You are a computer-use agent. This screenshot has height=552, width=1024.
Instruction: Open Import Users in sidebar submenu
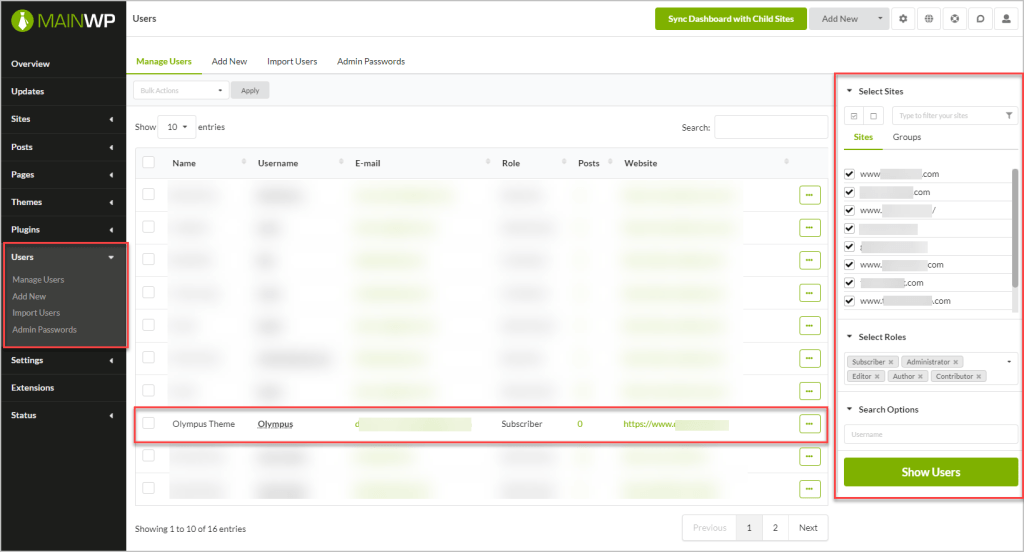[36, 313]
